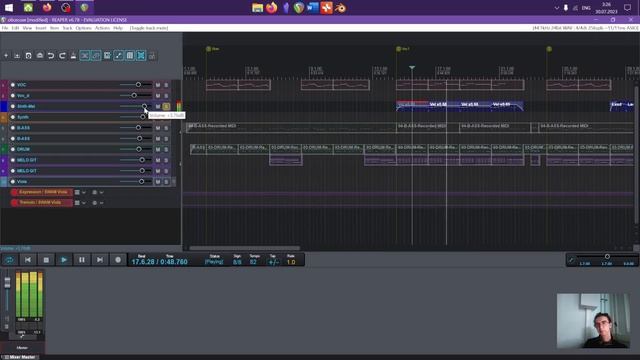640x360 pixels.
Task: Open the File menu
Action: coord(5,28)
